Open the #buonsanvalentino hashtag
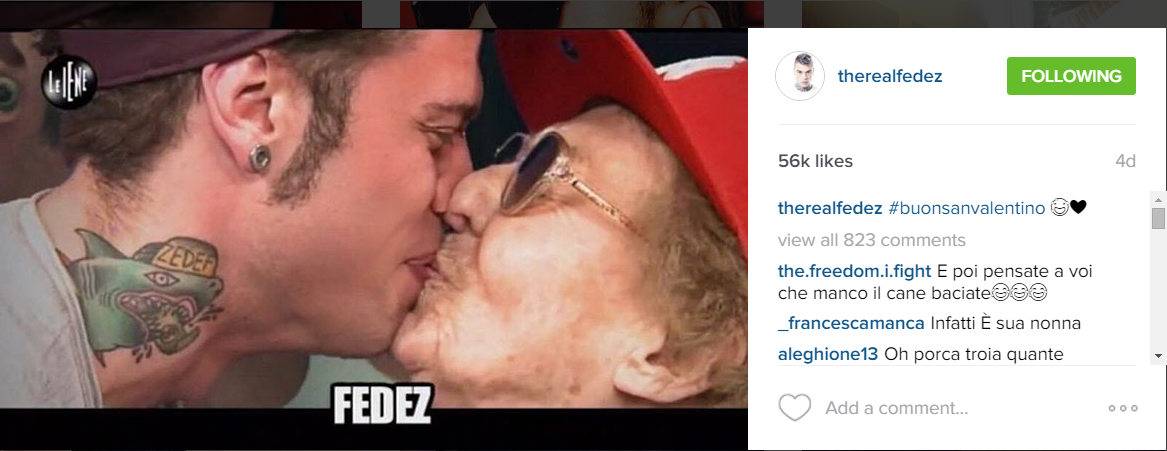Screen dimensions: 1167x451 coord(967,208)
